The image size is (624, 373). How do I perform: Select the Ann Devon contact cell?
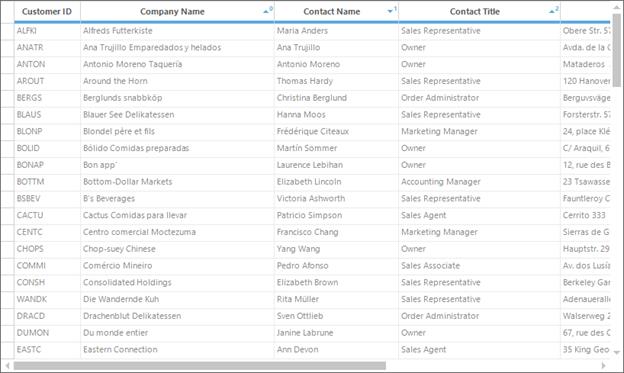[336, 350]
